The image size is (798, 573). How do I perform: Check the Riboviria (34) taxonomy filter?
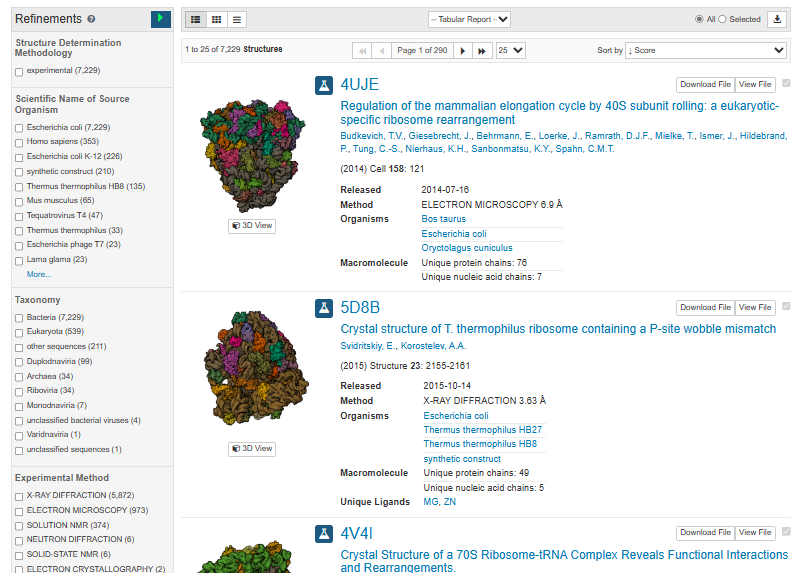(19, 391)
